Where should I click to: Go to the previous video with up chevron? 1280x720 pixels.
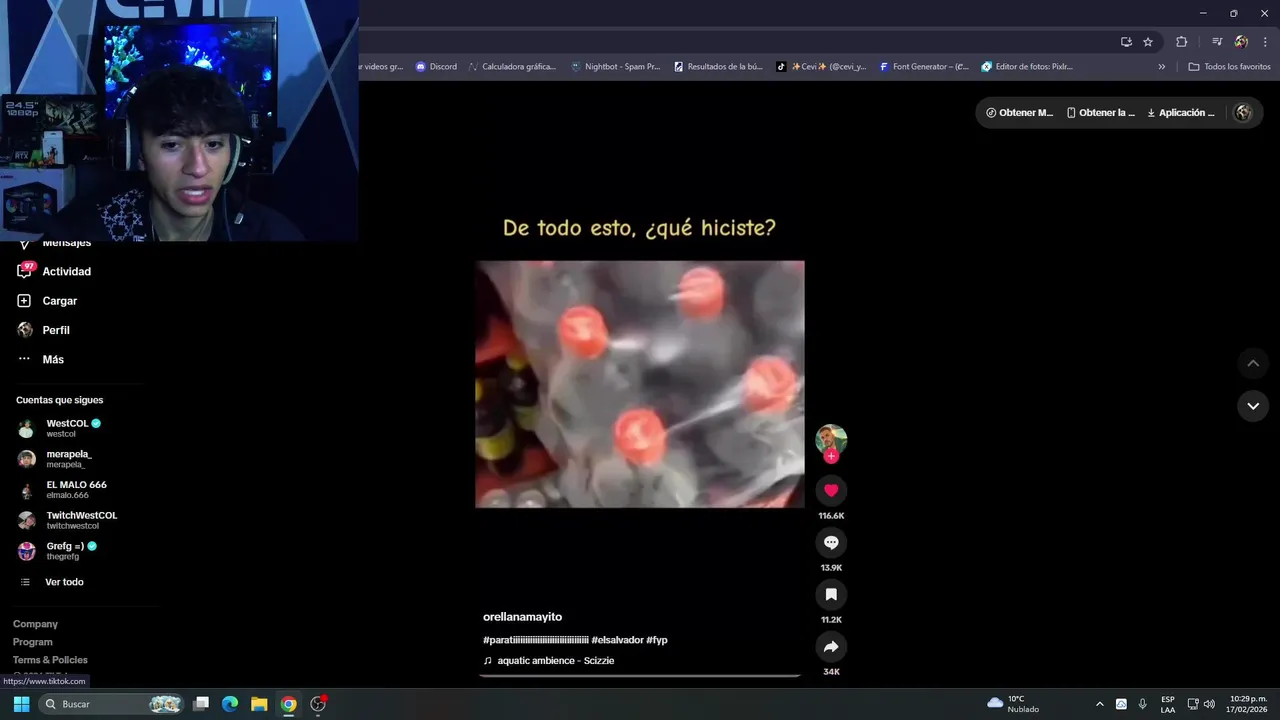[x=1253, y=363]
